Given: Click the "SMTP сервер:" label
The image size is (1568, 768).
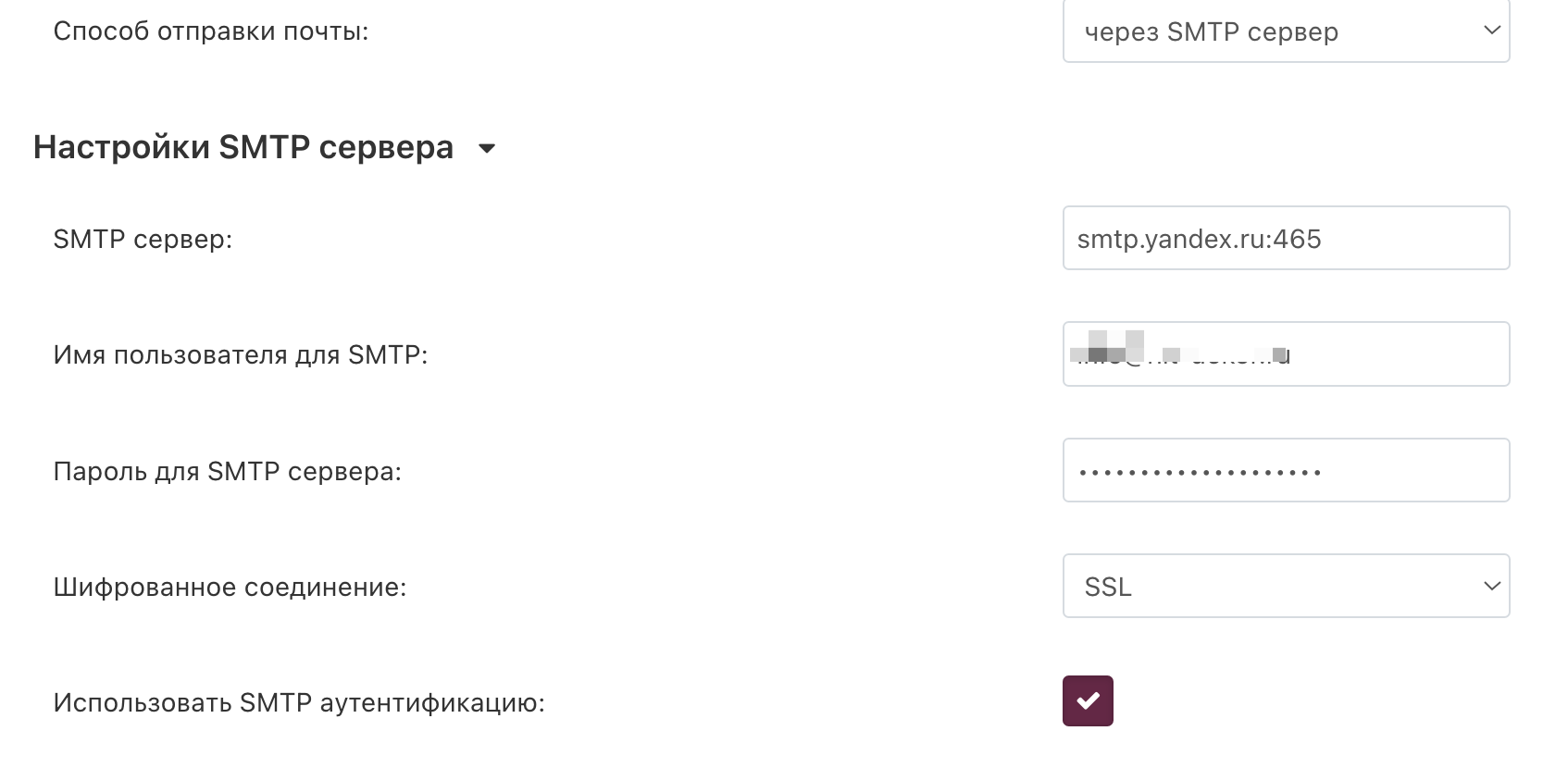Looking at the screenshot, I should (143, 240).
